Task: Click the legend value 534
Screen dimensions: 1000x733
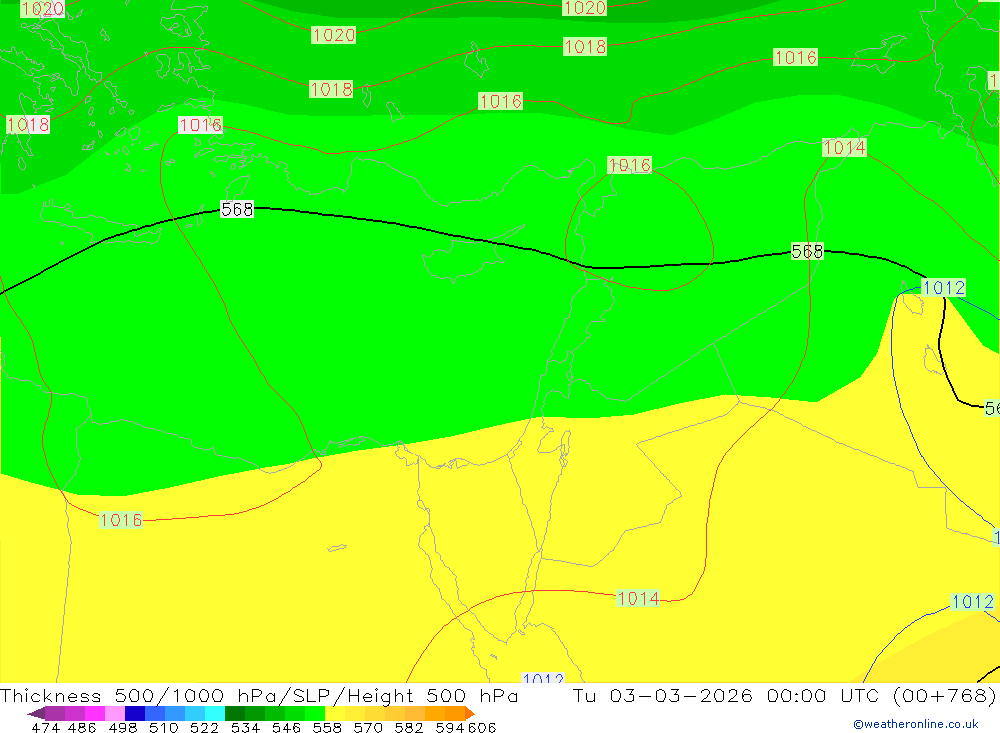Action: 245,727
